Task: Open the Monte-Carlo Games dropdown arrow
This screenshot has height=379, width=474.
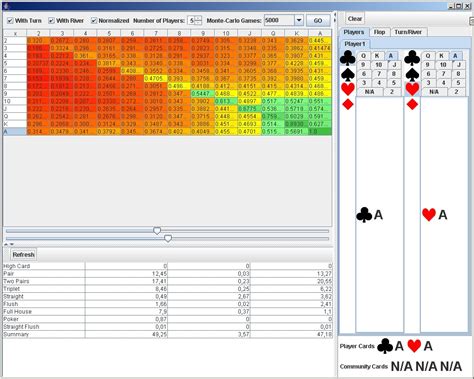Action: point(299,21)
